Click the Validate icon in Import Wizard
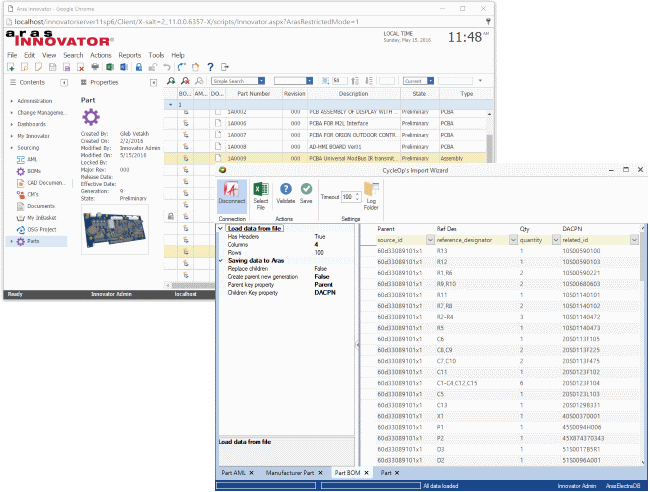Image resolution: width=650 pixels, height=492 pixels. click(286, 194)
